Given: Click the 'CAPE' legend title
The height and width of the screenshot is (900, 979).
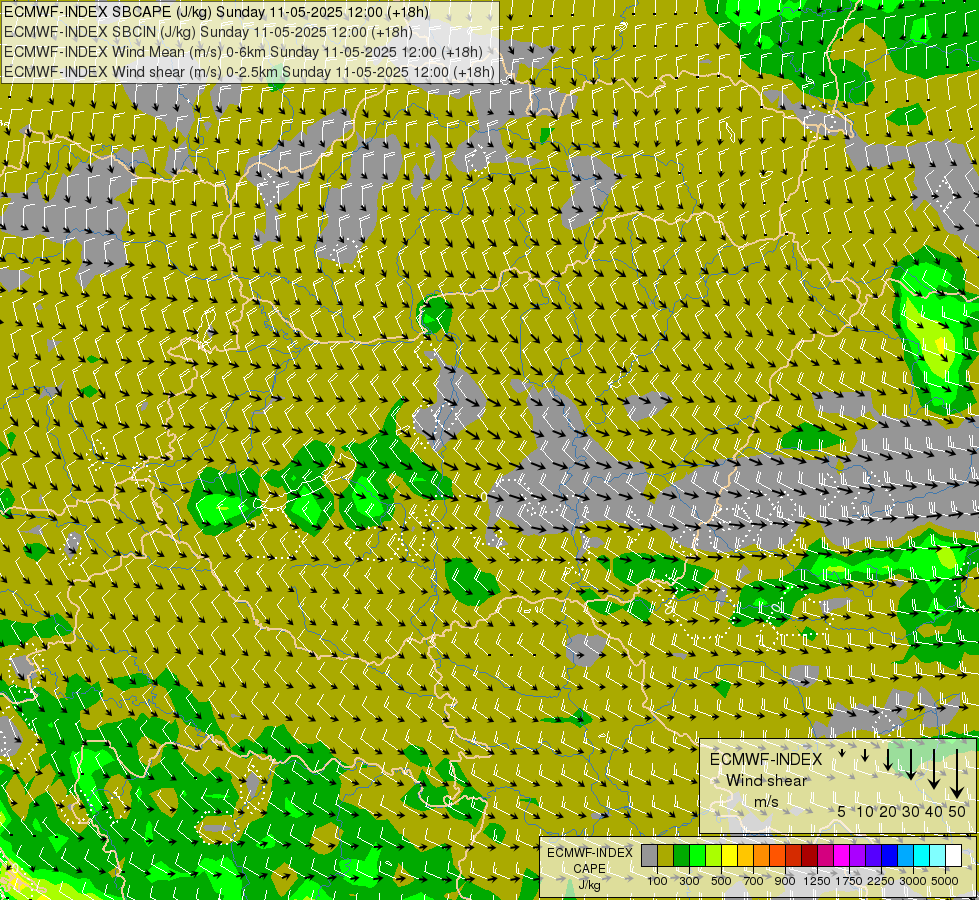Looking at the screenshot, I should (589, 869).
